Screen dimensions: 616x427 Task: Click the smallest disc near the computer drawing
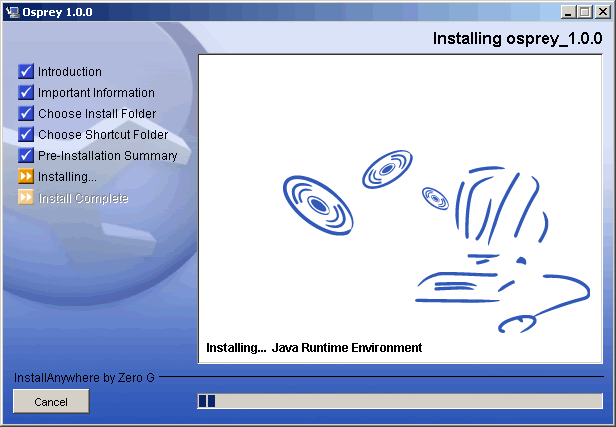(x=435, y=197)
